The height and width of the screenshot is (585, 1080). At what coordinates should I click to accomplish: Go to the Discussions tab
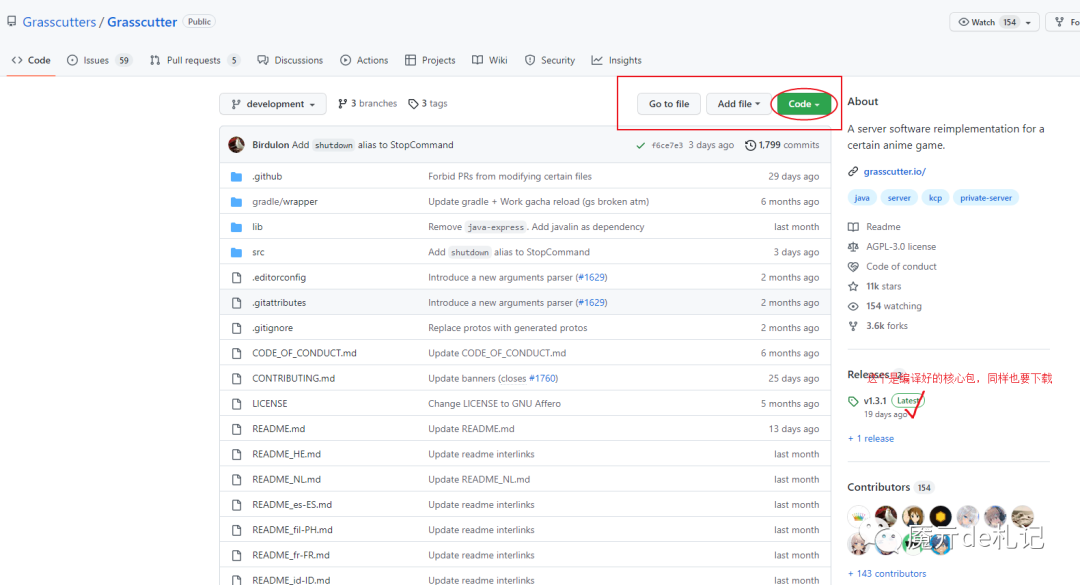290,60
